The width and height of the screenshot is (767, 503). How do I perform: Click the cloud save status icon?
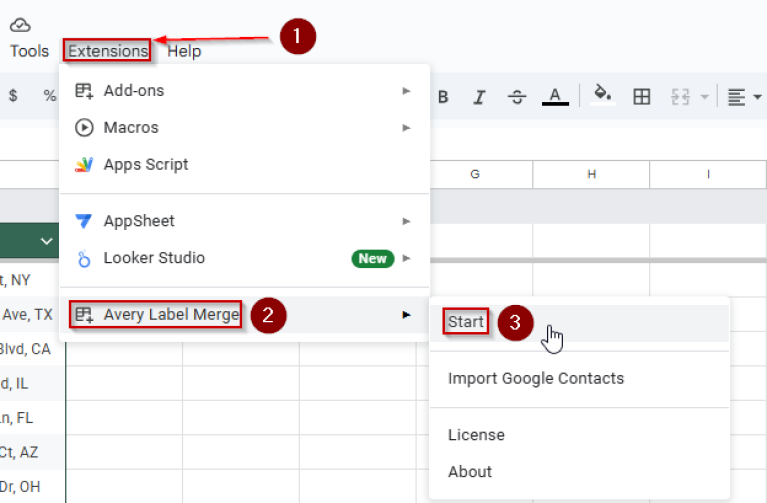(x=20, y=25)
